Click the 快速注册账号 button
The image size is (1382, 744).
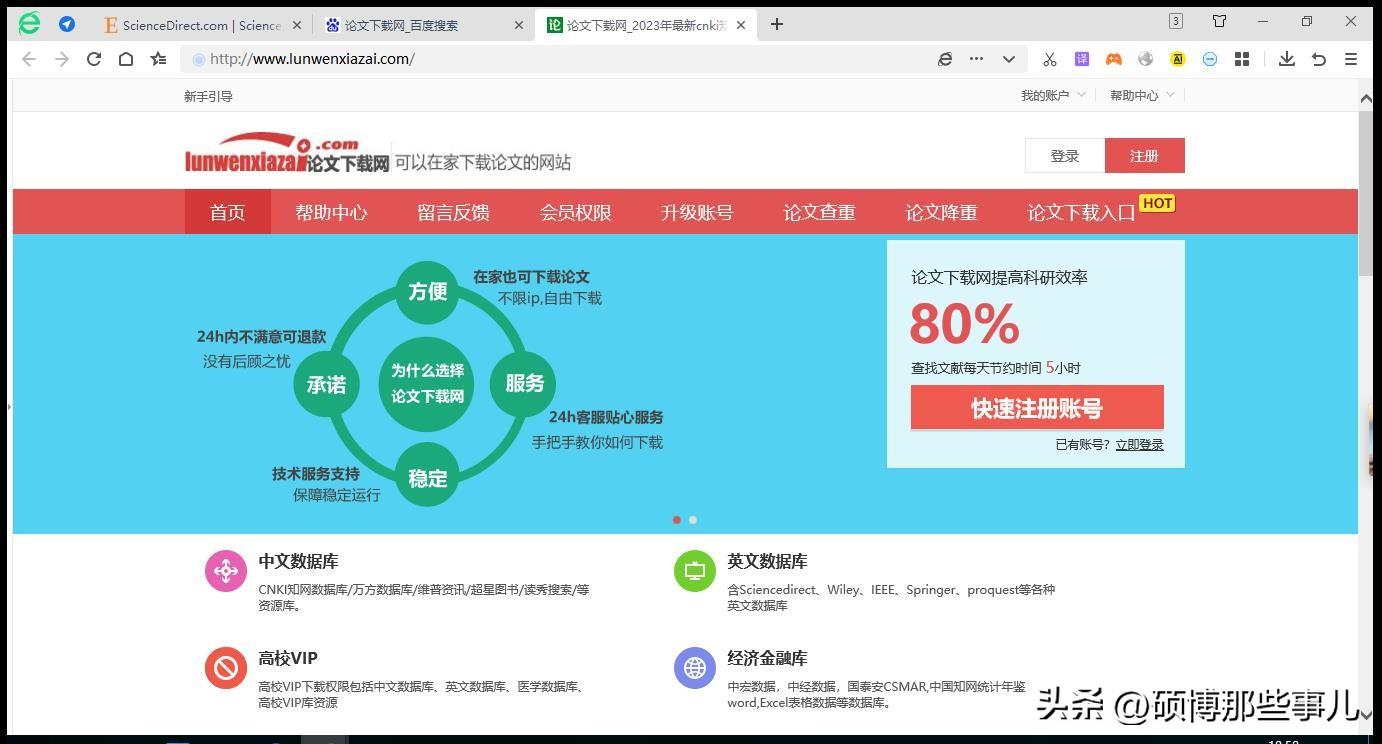click(1037, 408)
